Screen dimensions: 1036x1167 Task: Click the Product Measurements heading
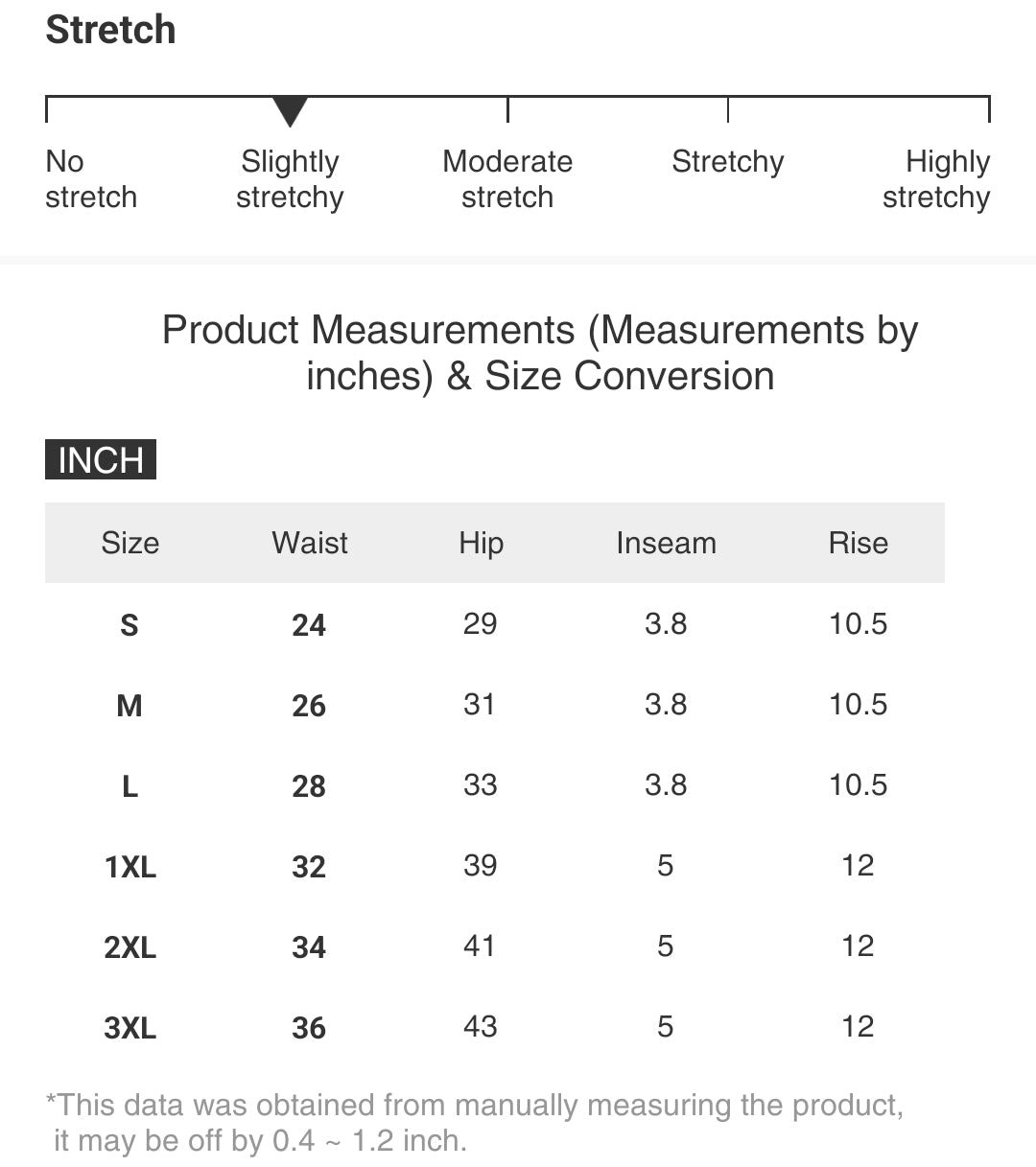pyautogui.click(x=540, y=353)
